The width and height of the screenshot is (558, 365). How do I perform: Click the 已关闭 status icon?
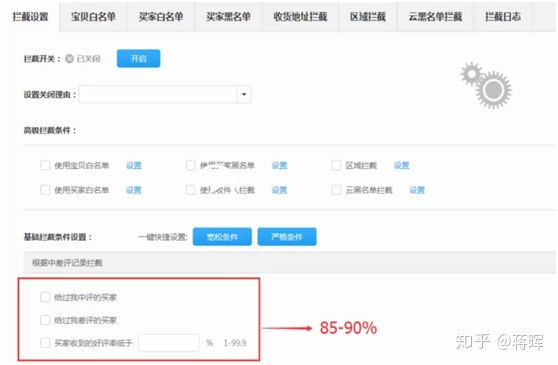click(x=69, y=59)
